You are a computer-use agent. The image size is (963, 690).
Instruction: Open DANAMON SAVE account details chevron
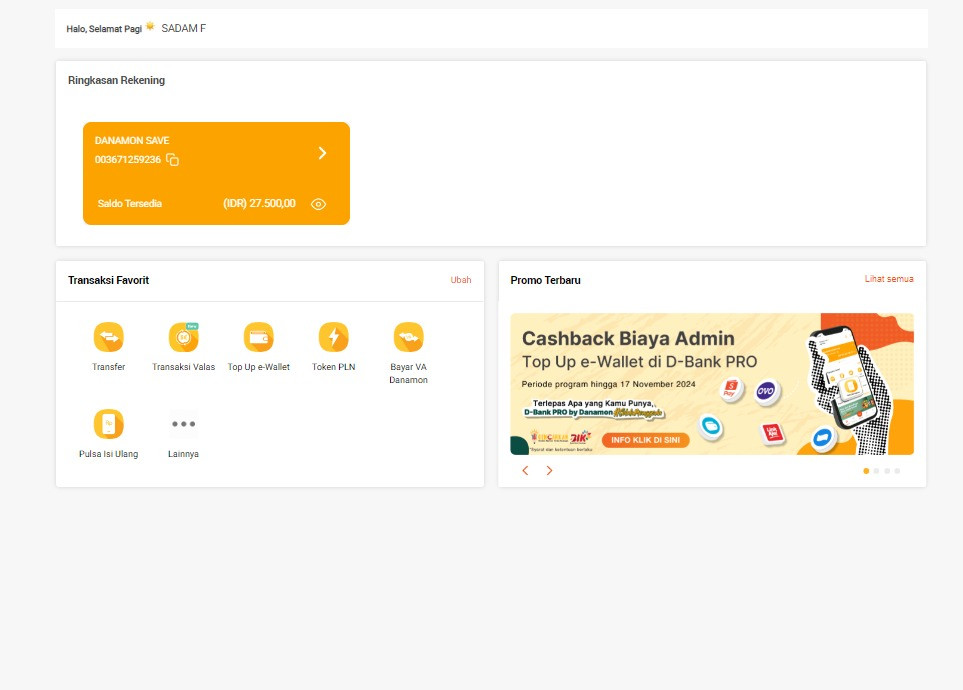tap(322, 153)
